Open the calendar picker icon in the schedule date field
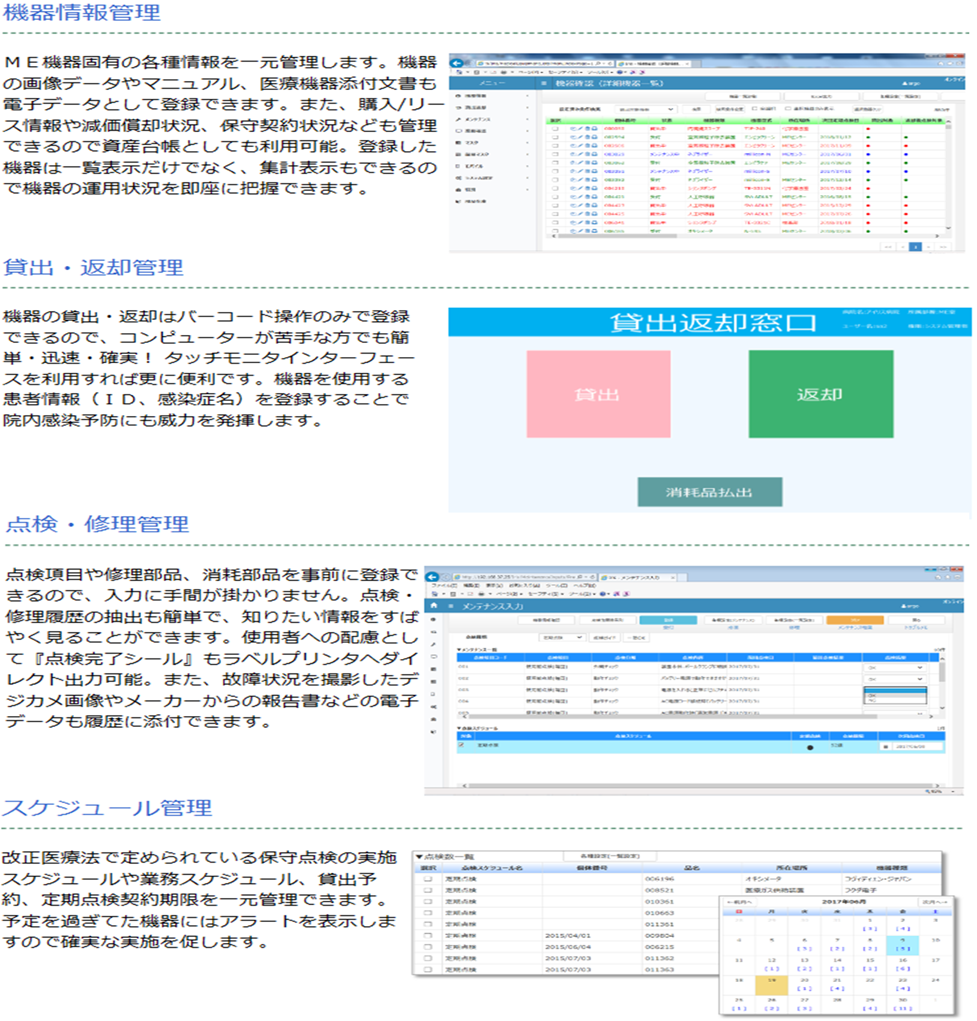The width and height of the screenshot is (977, 1021). 887,745
